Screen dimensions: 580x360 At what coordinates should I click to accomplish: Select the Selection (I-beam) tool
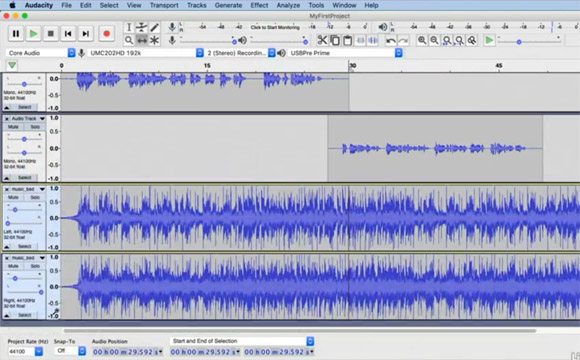[129, 27]
